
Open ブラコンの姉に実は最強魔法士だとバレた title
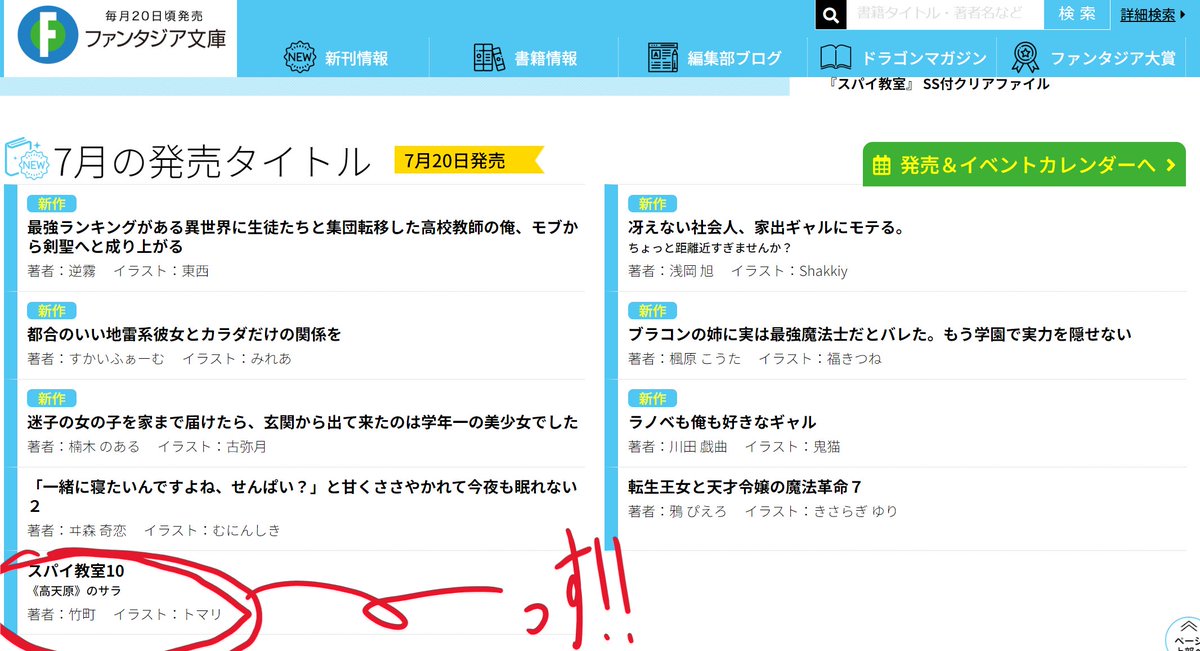point(880,334)
